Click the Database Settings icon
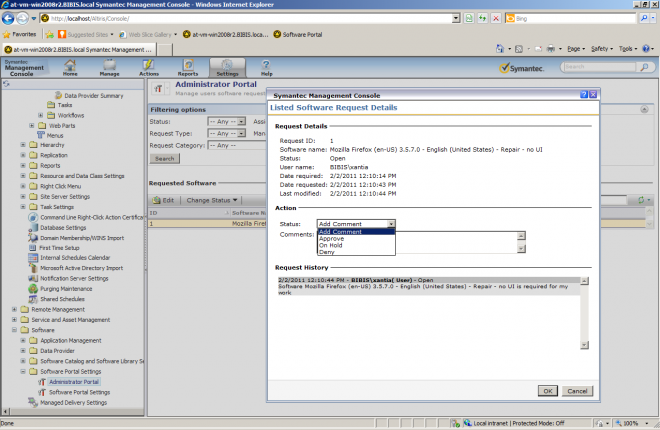Screen dimensions: 660x430 (33, 228)
